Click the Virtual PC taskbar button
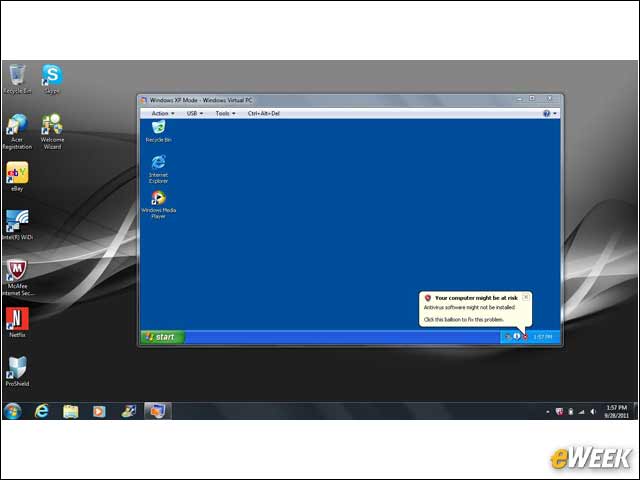The height and width of the screenshot is (480, 640). point(158,411)
